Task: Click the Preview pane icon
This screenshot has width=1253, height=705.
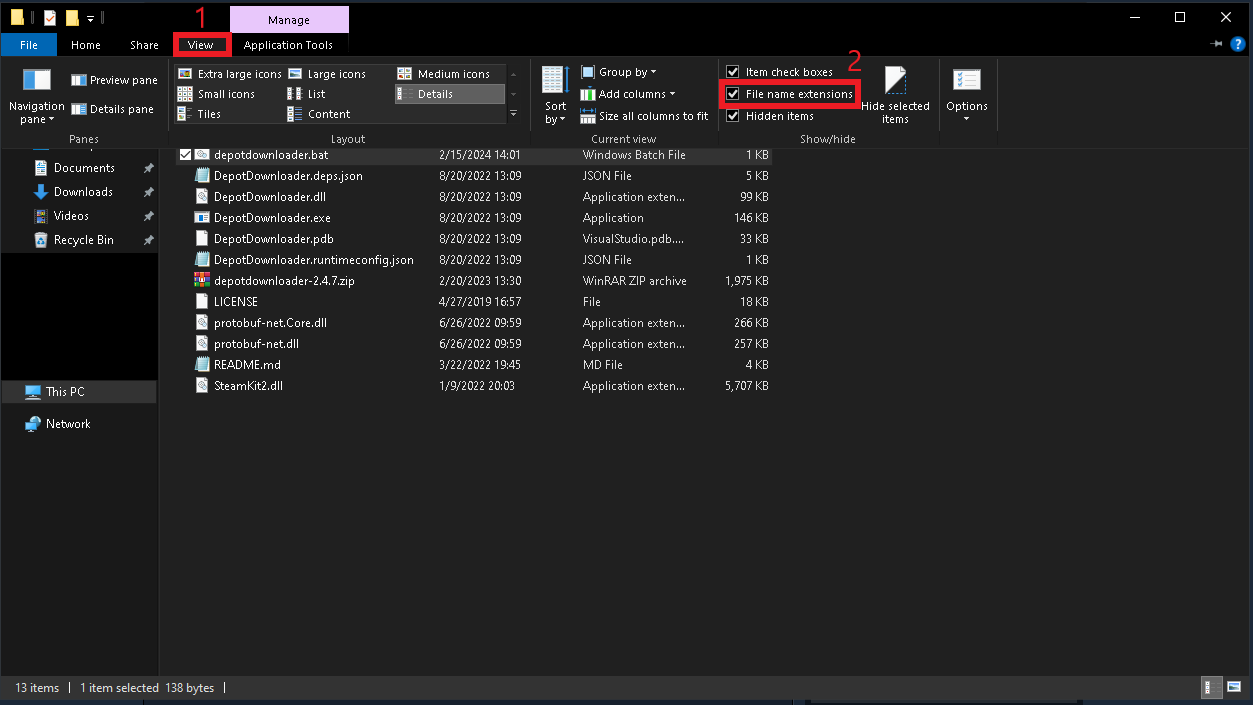Action: (78, 80)
